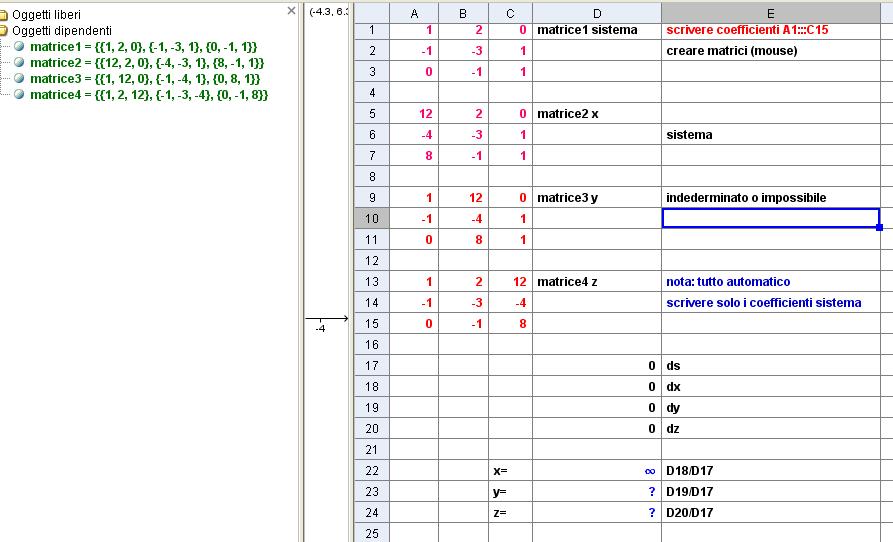The image size is (893, 542).
Task: Click cell C22 labeled 'x='
Action: click(510, 471)
